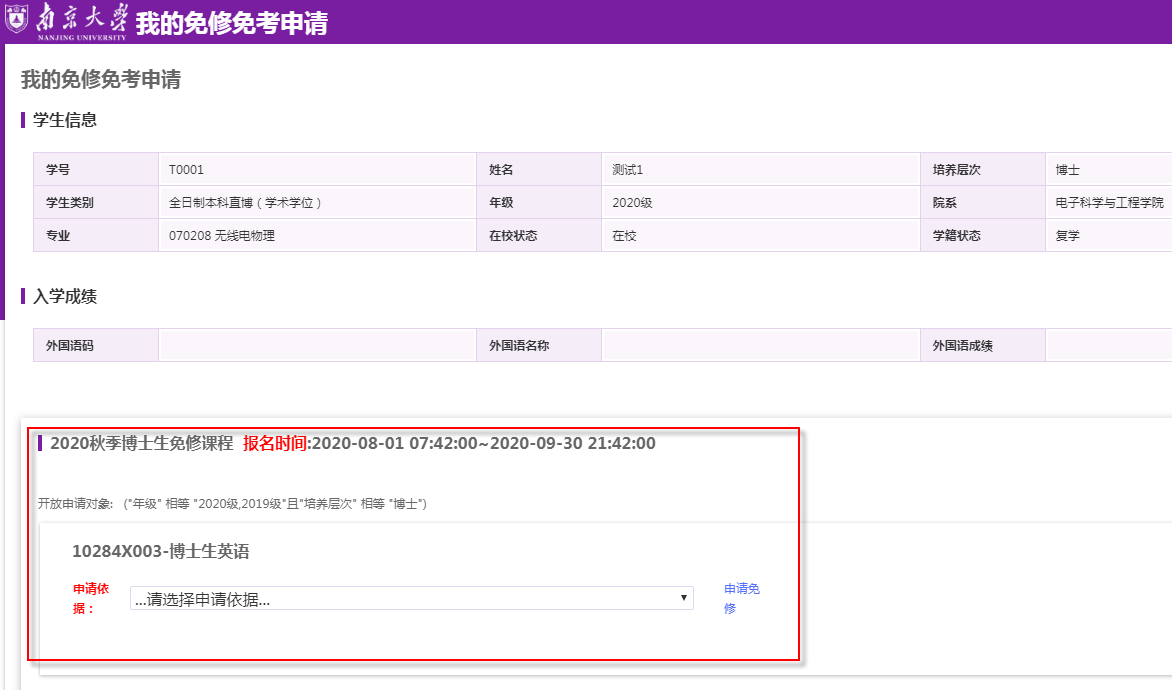Click the 学生信息 section heading
The height and width of the screenshot is (690, 1172).
[65, 120]
